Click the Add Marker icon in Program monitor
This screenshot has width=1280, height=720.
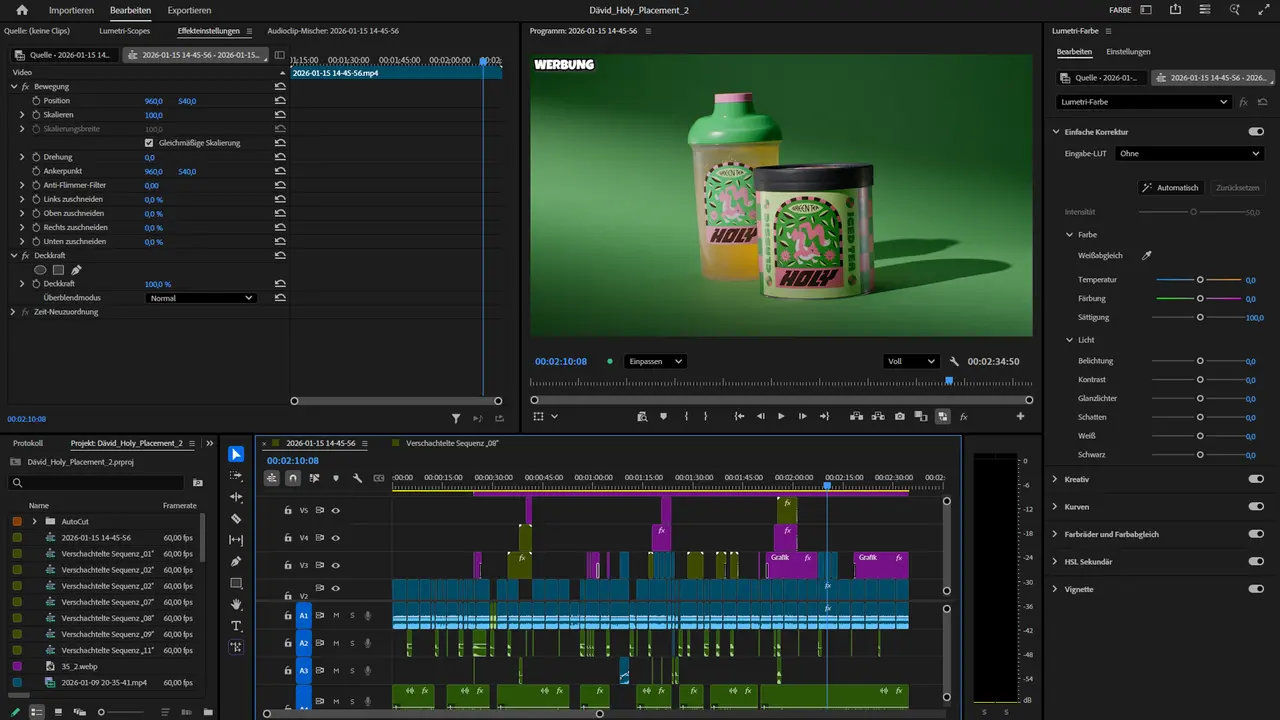pos(662,416)
